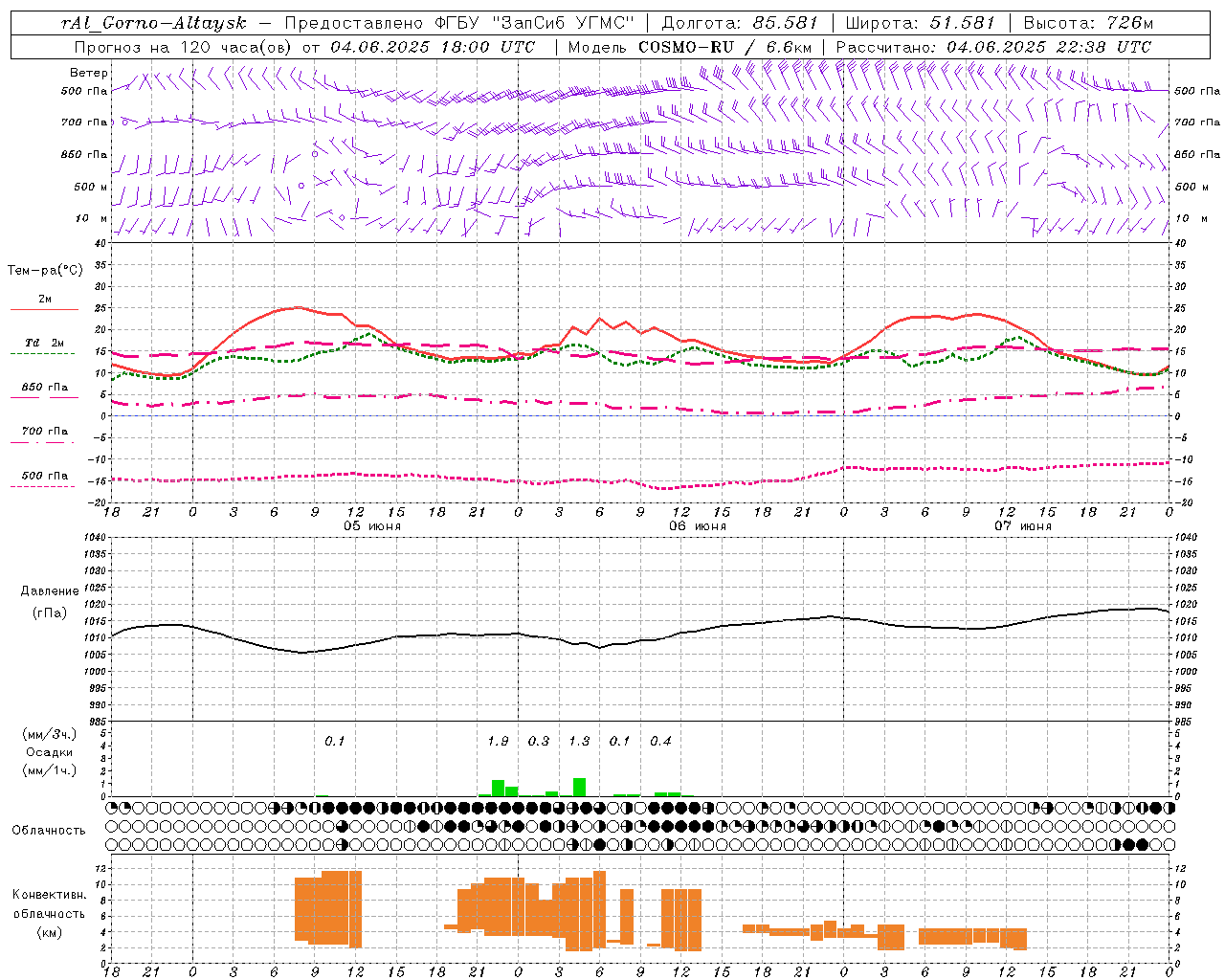Click line sample under 'Td 2м' legend

[42, 353]
